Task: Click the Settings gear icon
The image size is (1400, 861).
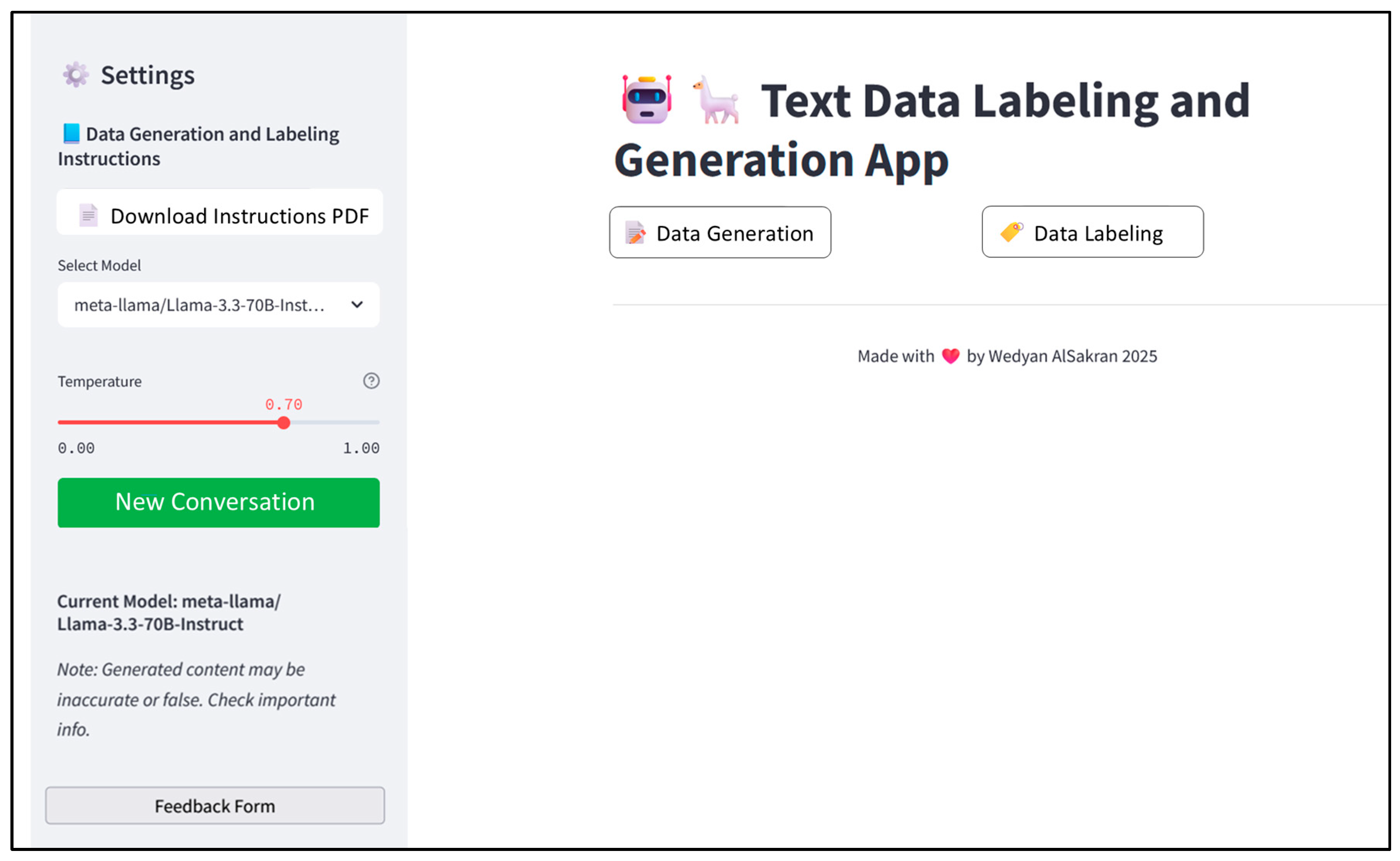Action: pyautogui.click(x=76, y=75)
